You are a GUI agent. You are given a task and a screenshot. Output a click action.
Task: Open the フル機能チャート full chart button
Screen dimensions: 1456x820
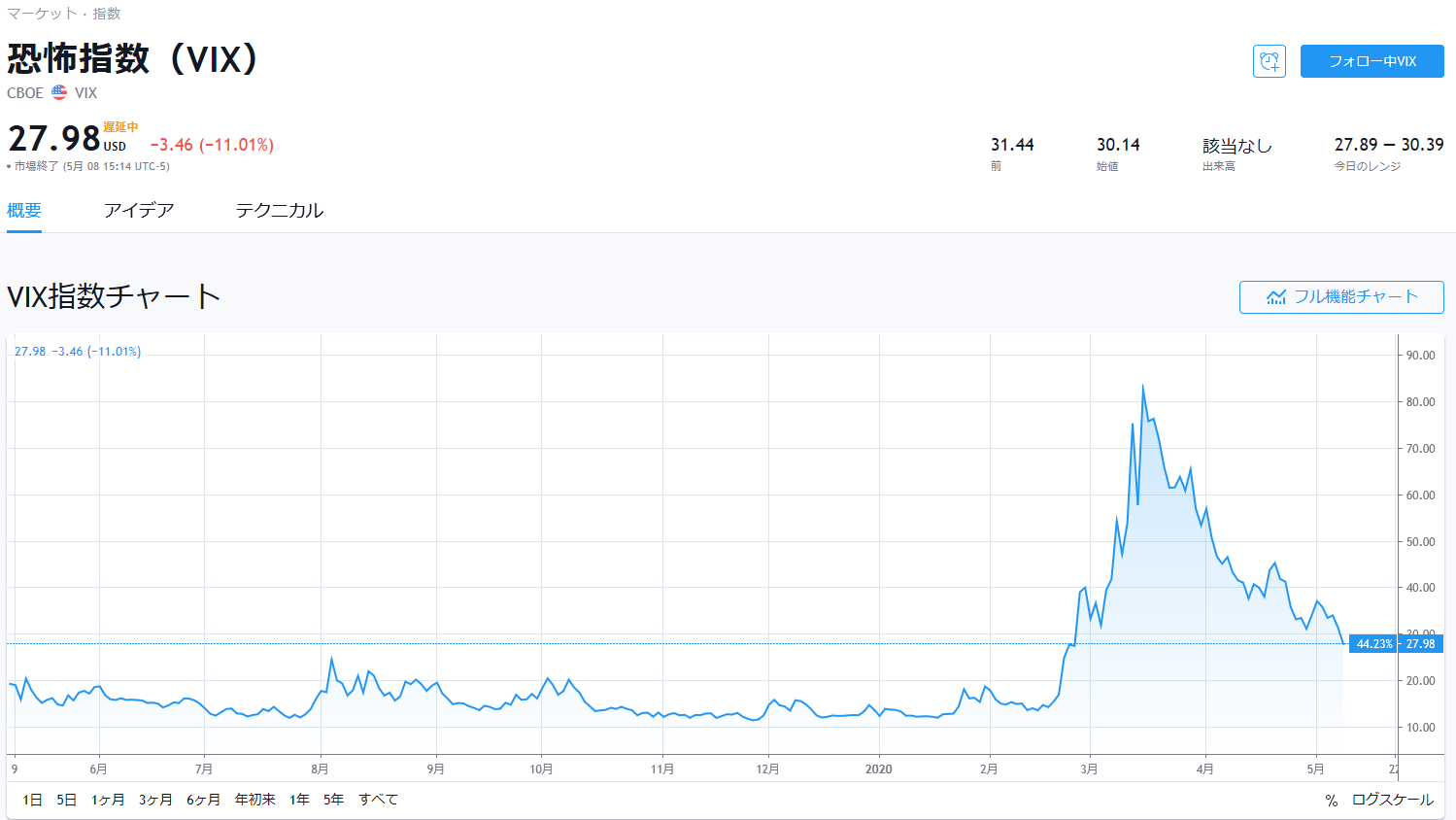tap(1340, 297)
